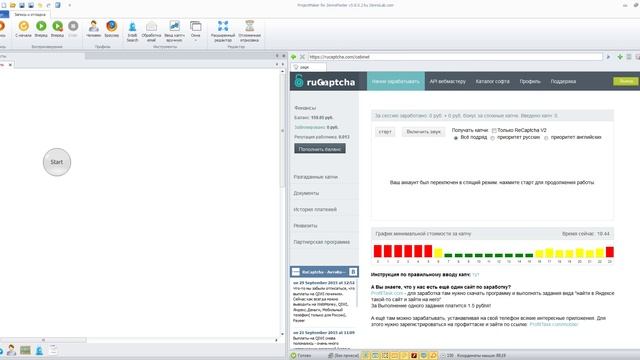
Task: Click the Start node on the project canvas
Action: [57, 162]
